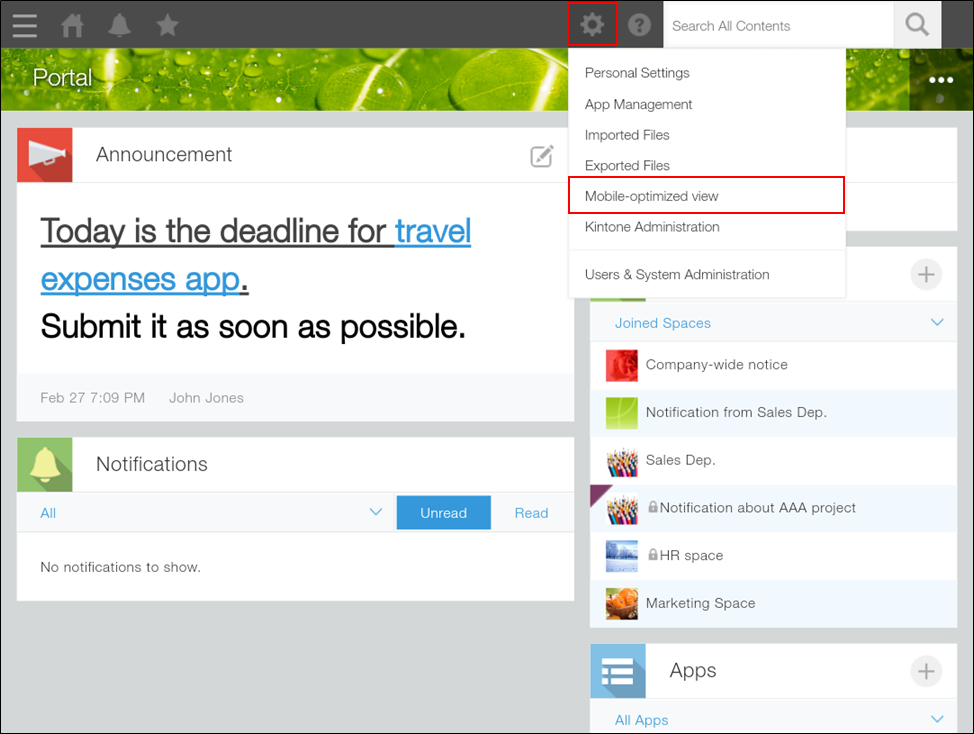The height and width of the screenshot is (734, 974).
Task: Create a space with the plus icon
Action: pyautogui.click(x=926, y=274)
